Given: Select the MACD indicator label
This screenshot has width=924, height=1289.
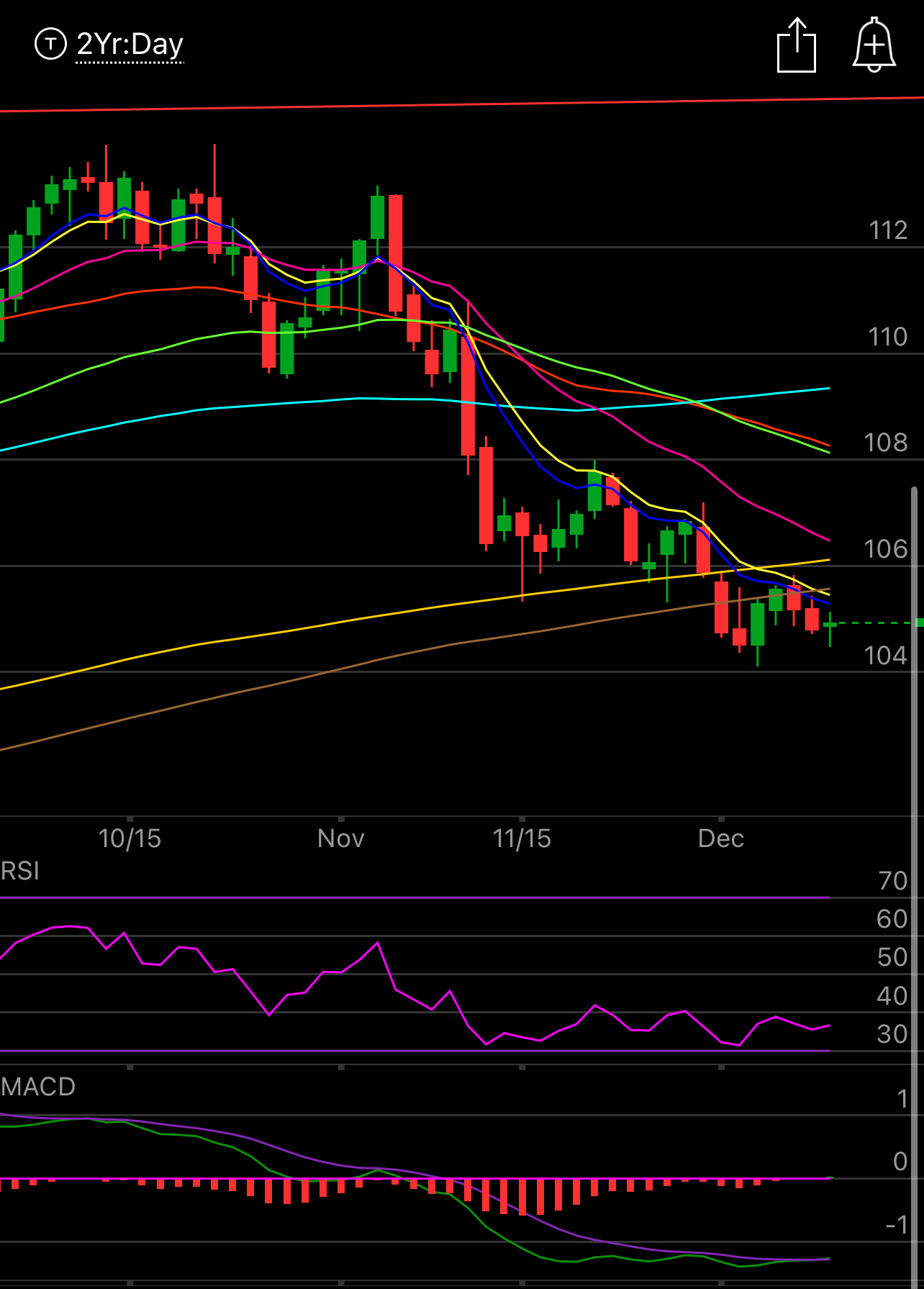Looking at the screenshot, I should tap(38, 1087).
